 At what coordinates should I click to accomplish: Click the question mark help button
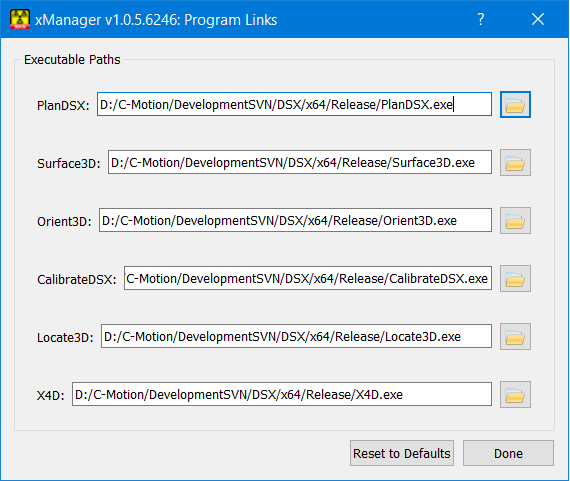pos(481,19)
